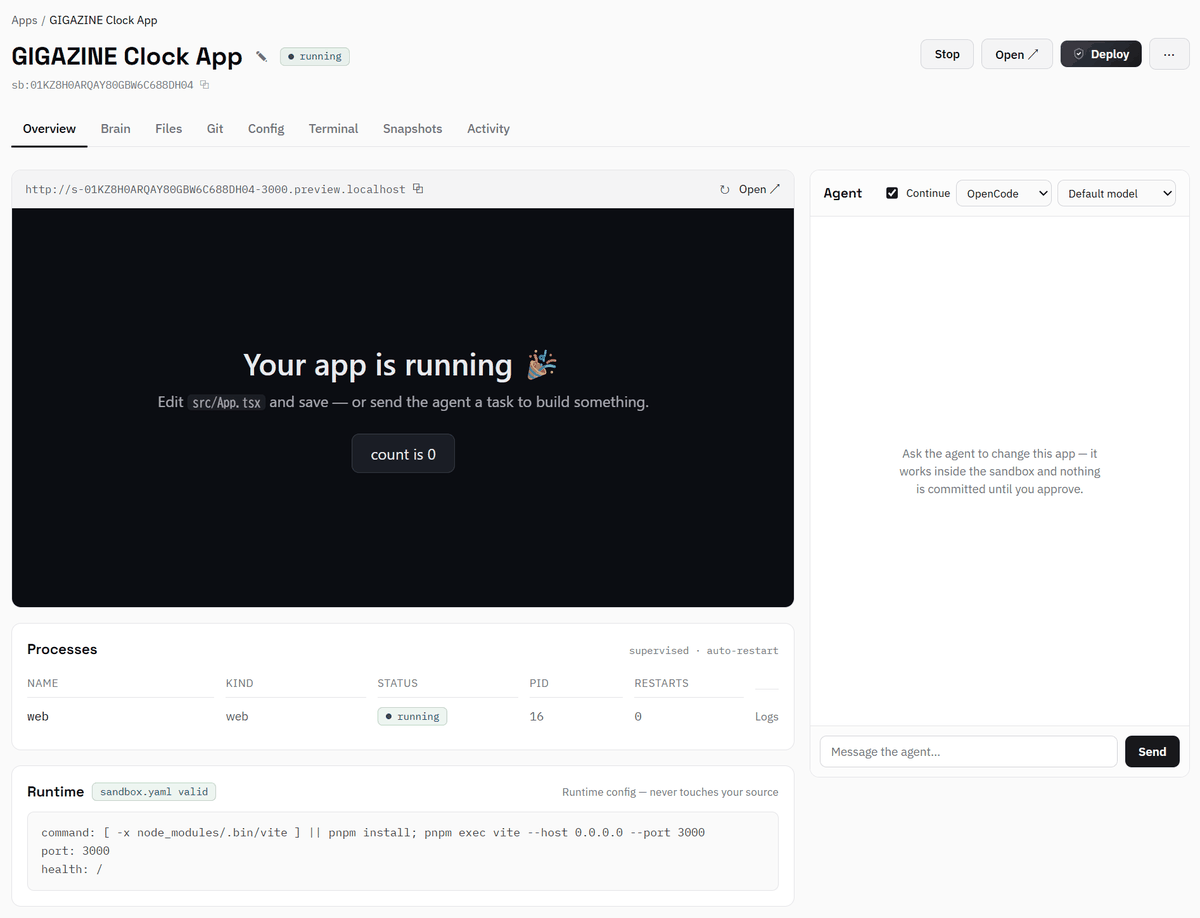Image resolution: width=1200 pixels, height=918 pixels.
Task: Click the web process running status badge
Action: pos(412,716)
